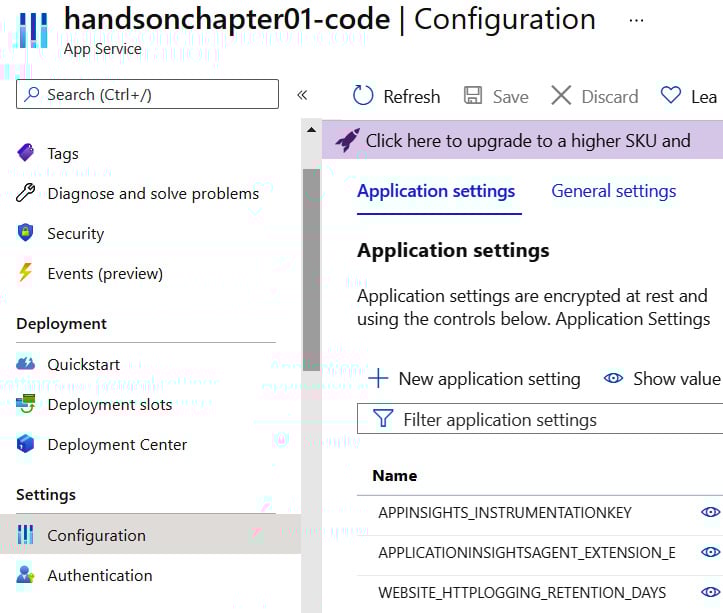Open Deployment slots menu item
723x613 pixels.
click(110, 405)
